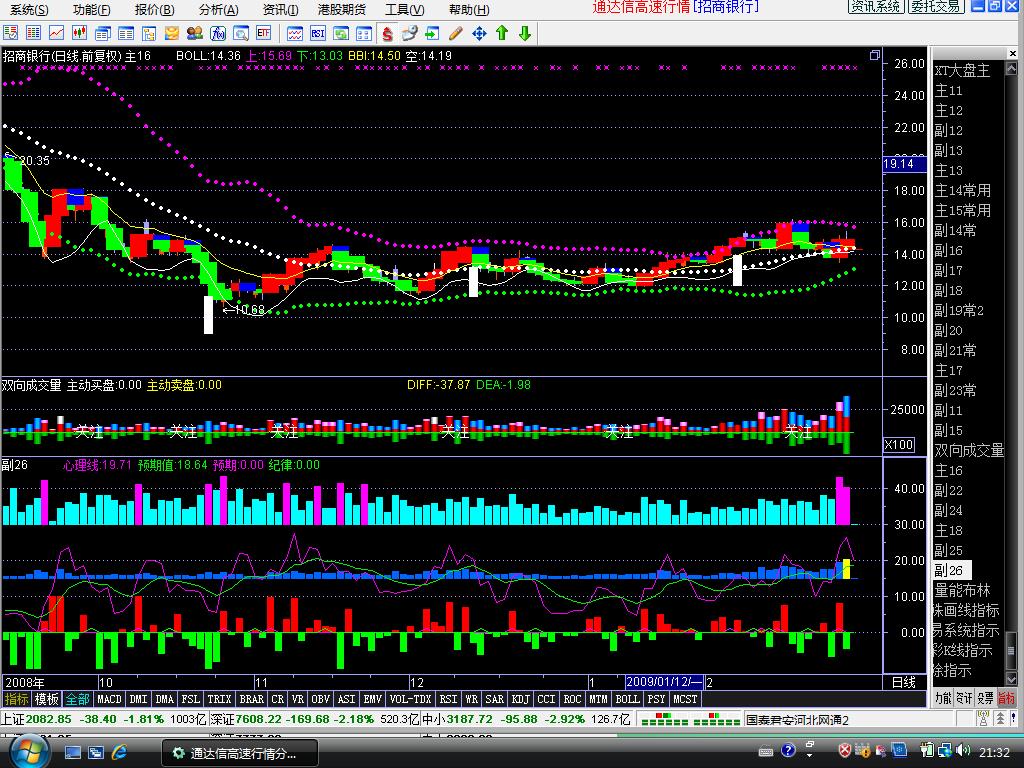Choose 主14常用 in the indicator list
The height and width of the screenshot is (768, 1024).
[x=962, y=191]
